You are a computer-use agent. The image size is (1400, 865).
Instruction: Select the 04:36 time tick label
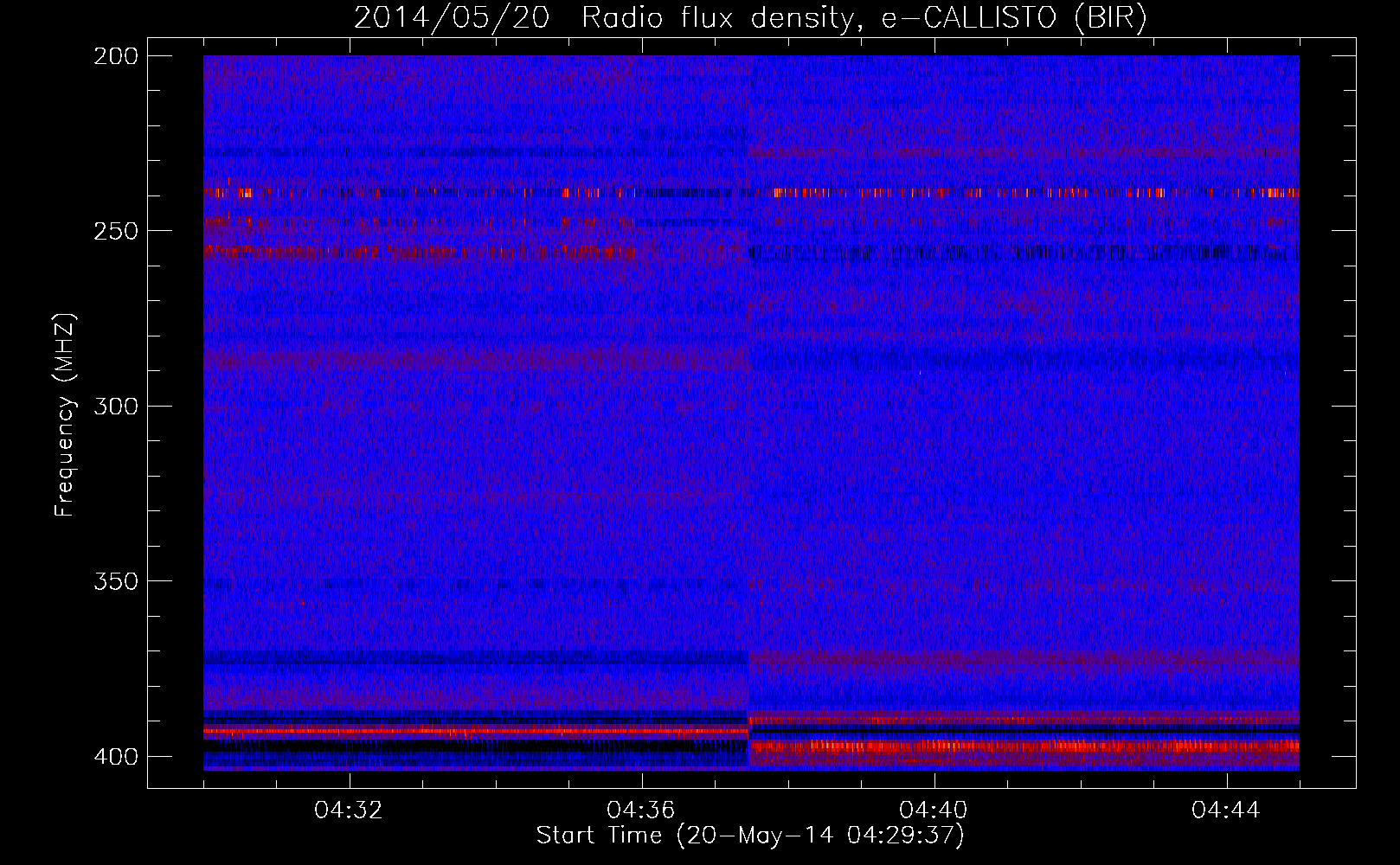coord(641,811)
